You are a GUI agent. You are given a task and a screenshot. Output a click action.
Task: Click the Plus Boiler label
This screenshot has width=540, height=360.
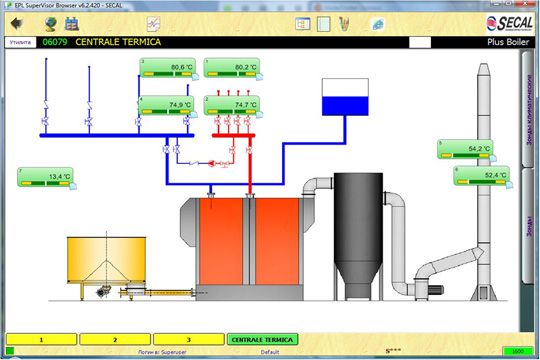coord(508,42)
